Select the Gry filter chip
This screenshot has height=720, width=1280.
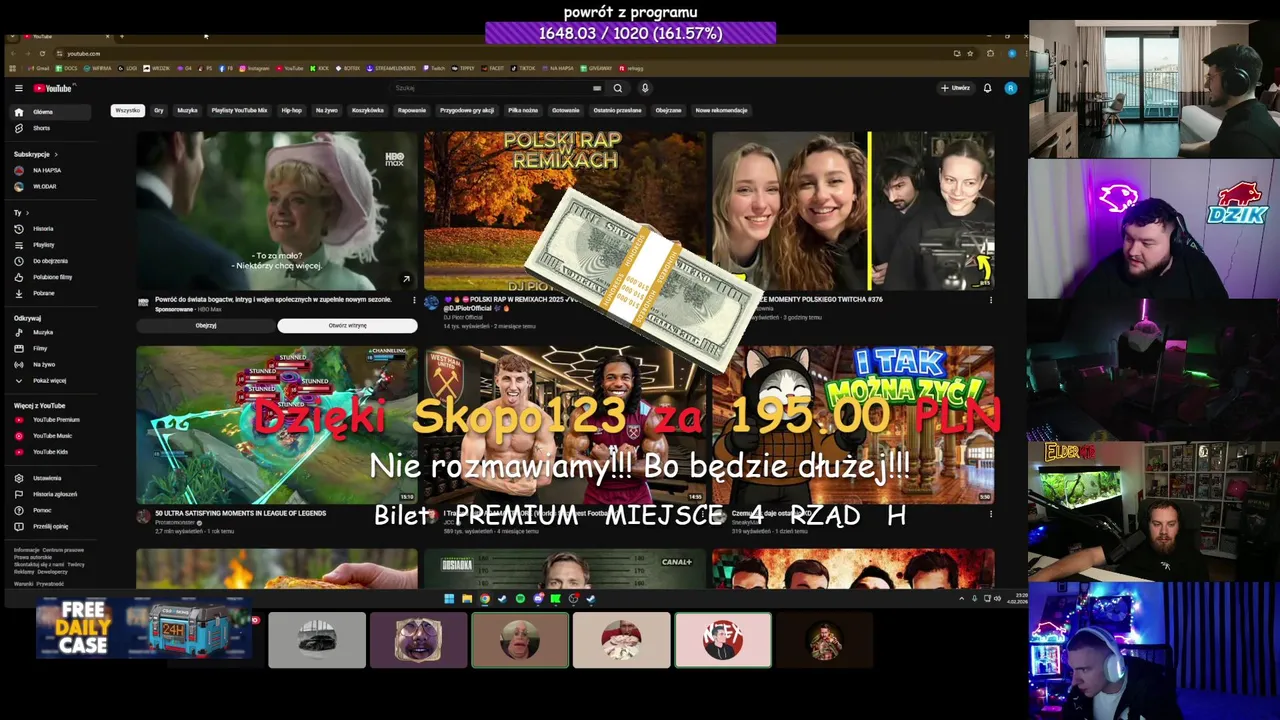point(158,110)
